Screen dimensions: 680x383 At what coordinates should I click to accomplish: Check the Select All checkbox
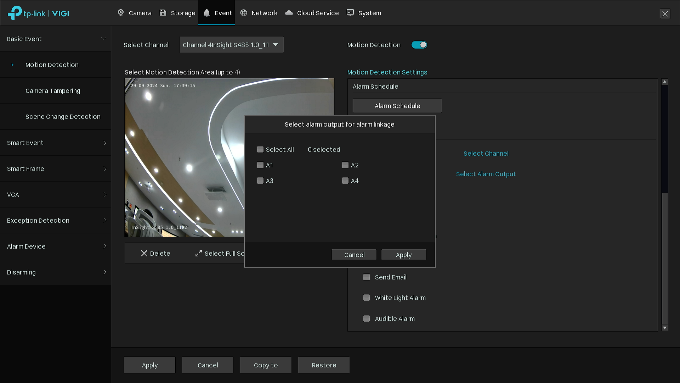tap(260, 149)
